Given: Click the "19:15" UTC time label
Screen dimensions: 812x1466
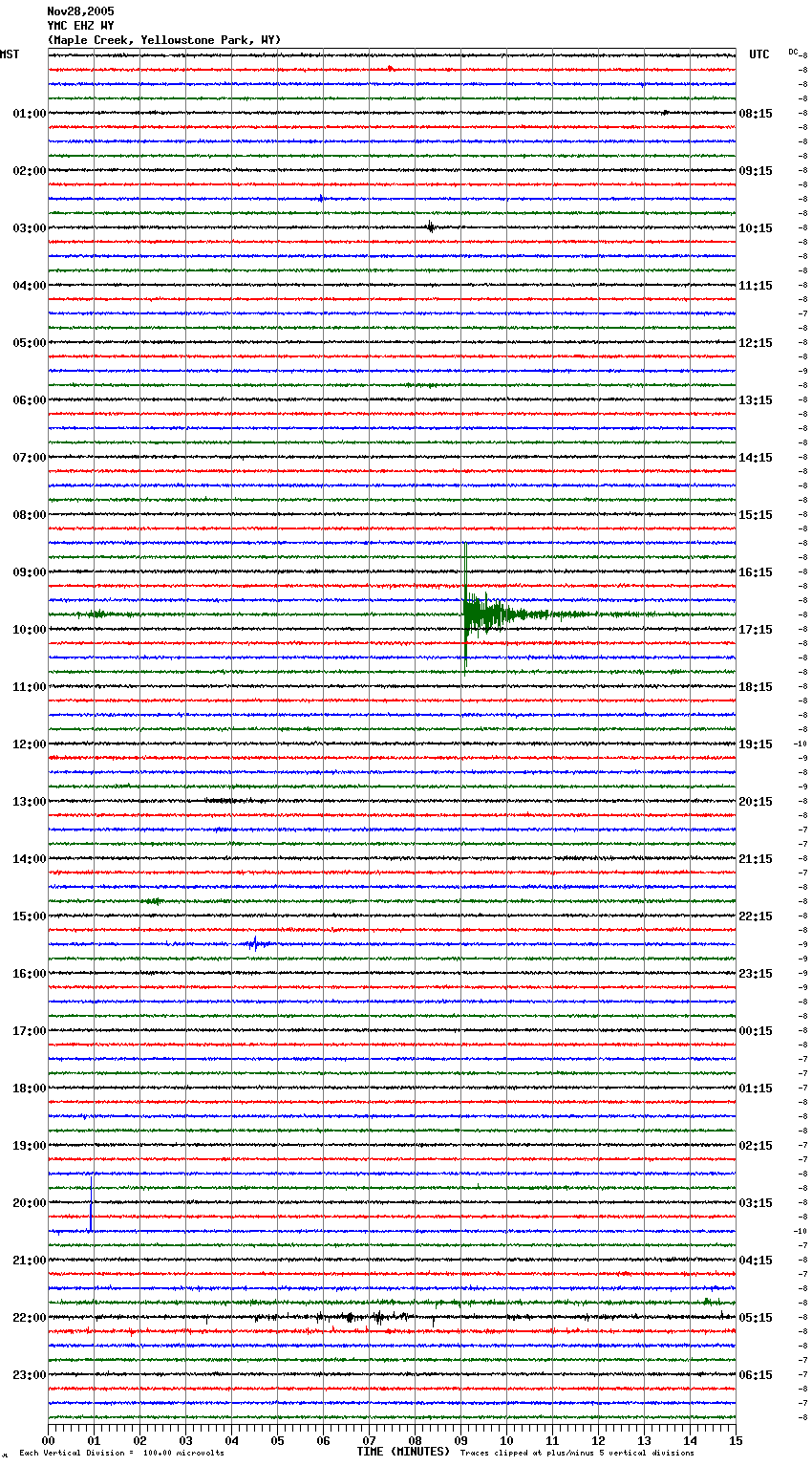Looking at the screenshot, I should (756, 744).
